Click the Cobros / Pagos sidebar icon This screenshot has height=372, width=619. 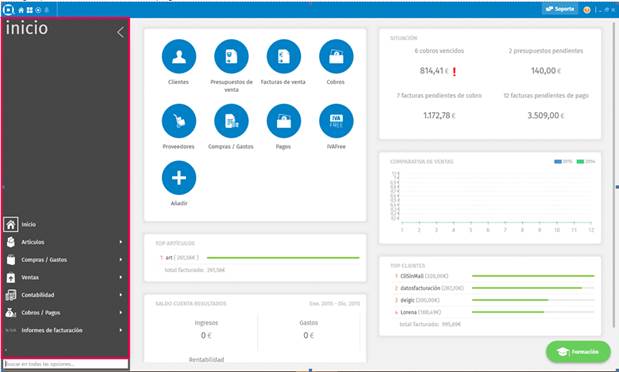pyautogui.click(x=11, y=313)
